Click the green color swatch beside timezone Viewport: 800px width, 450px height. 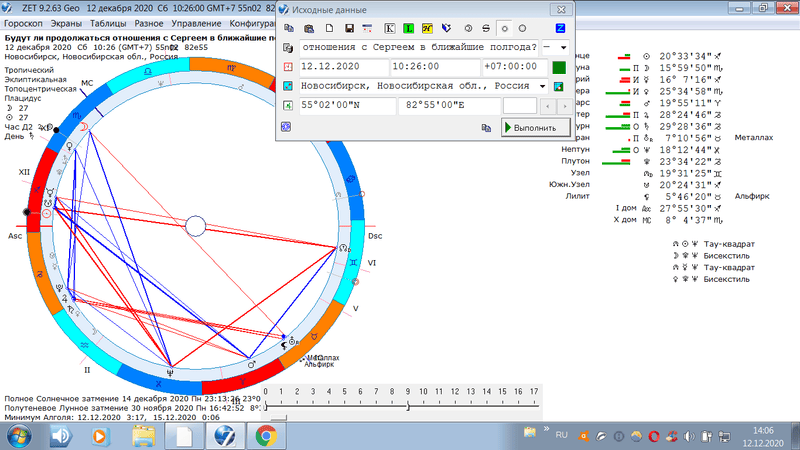(559, 67)
